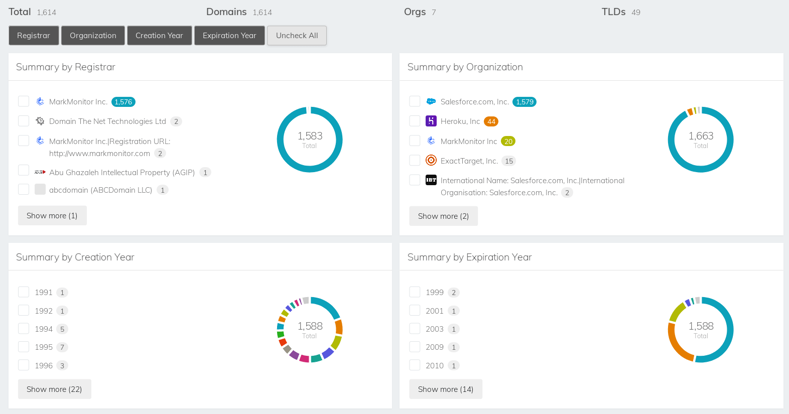
Task: Toggle the Creation Year summary button
Action: coord(160,35)
